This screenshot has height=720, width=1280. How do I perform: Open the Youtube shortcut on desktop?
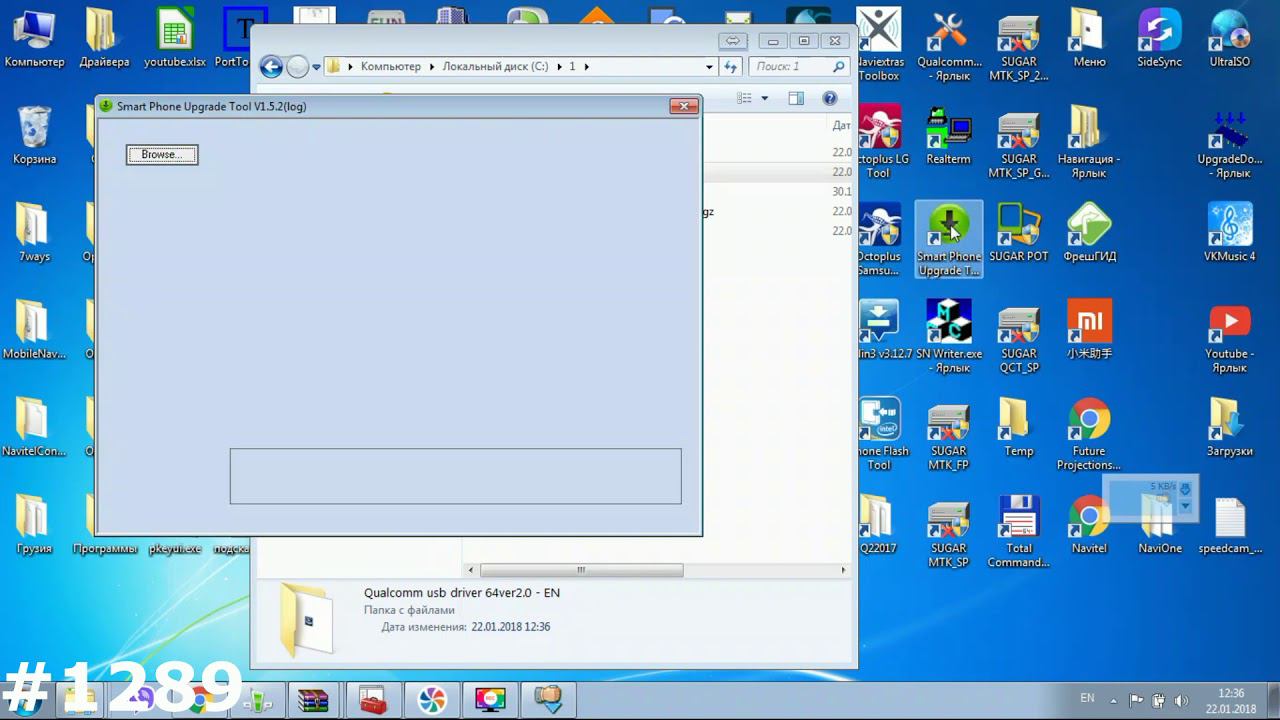[1230, 337]
